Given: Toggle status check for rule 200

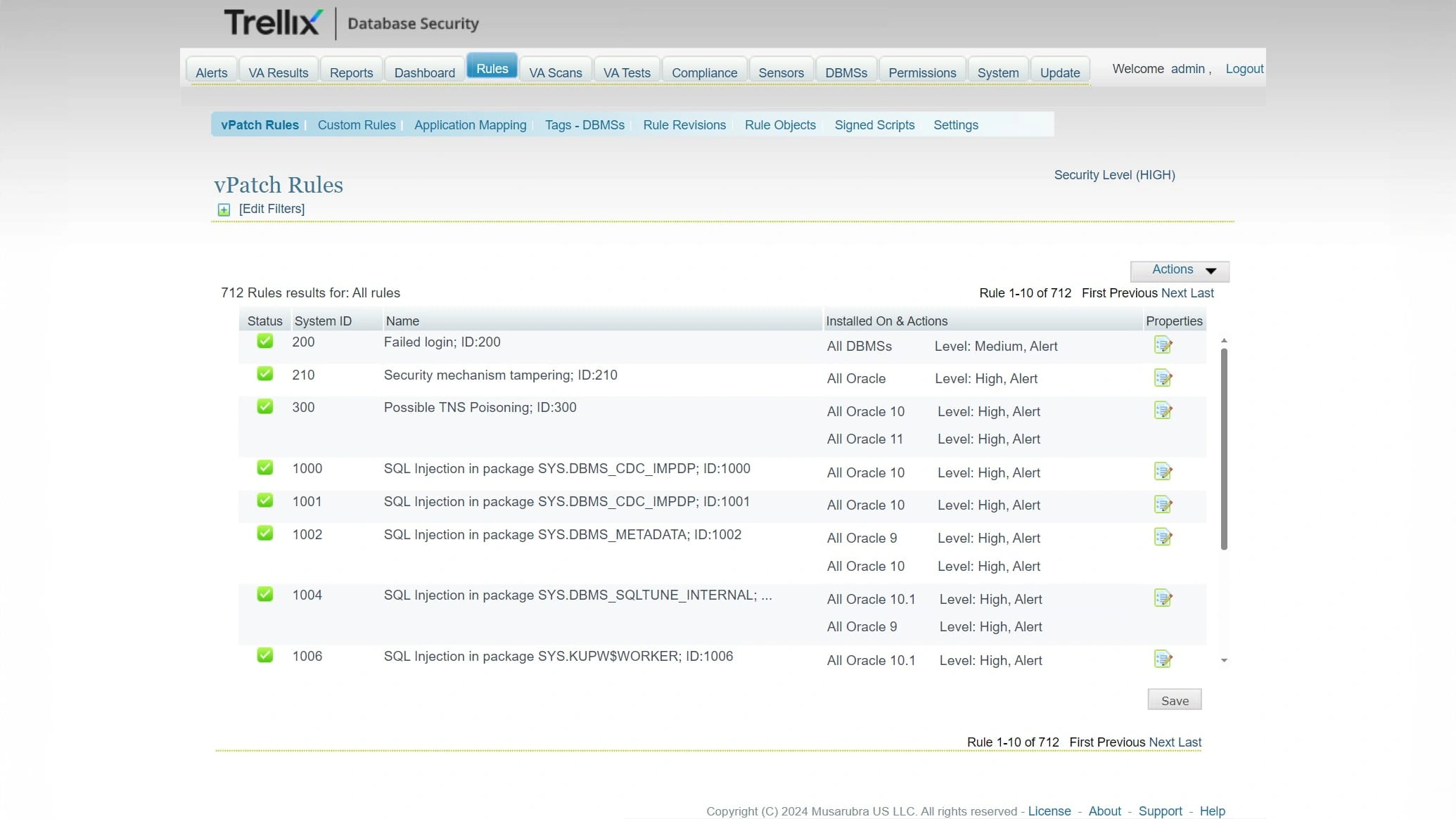Looking at the screenshot, I should coord(264,341).
